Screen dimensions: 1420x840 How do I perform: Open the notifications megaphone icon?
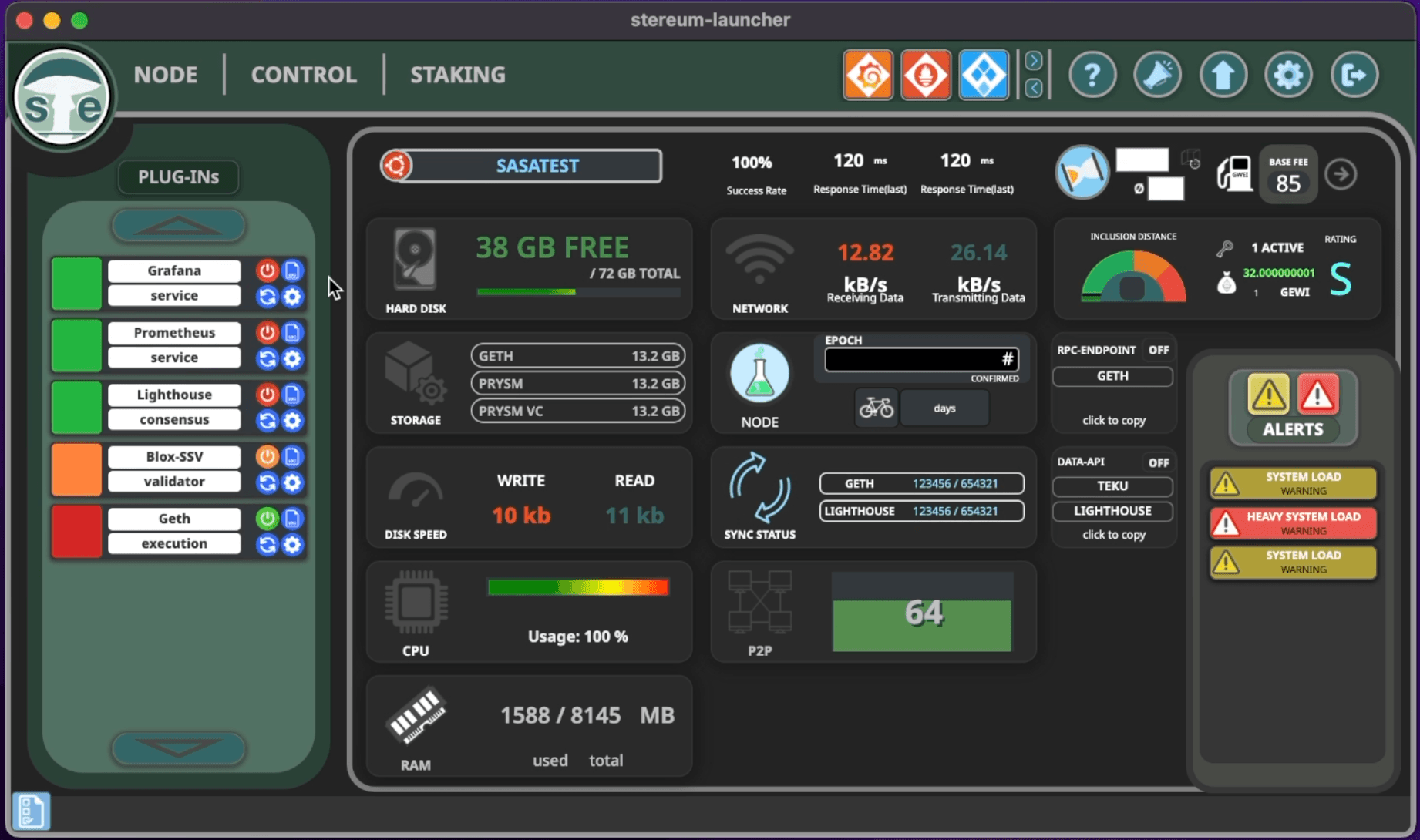[1158, 76]
